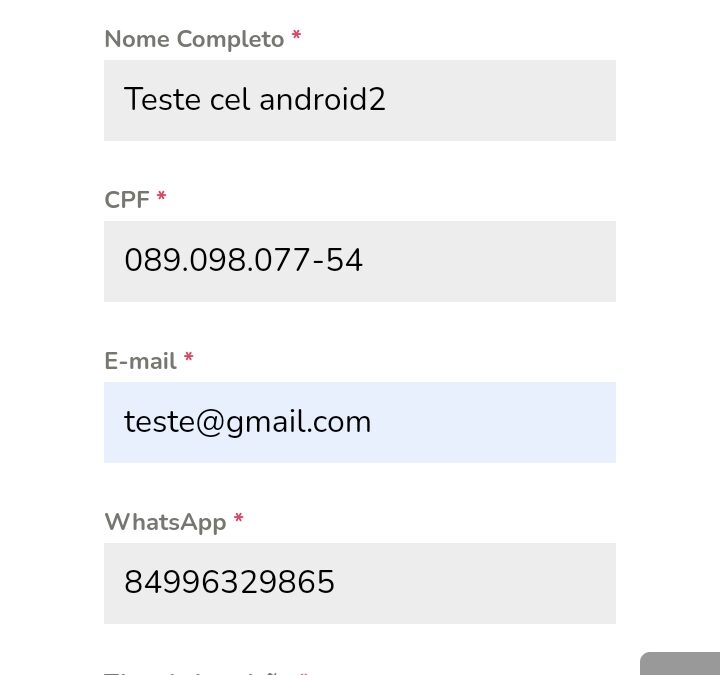Click the E-mail field label
The height and width of the screenshot is (675, 720).
click(141, 361)
